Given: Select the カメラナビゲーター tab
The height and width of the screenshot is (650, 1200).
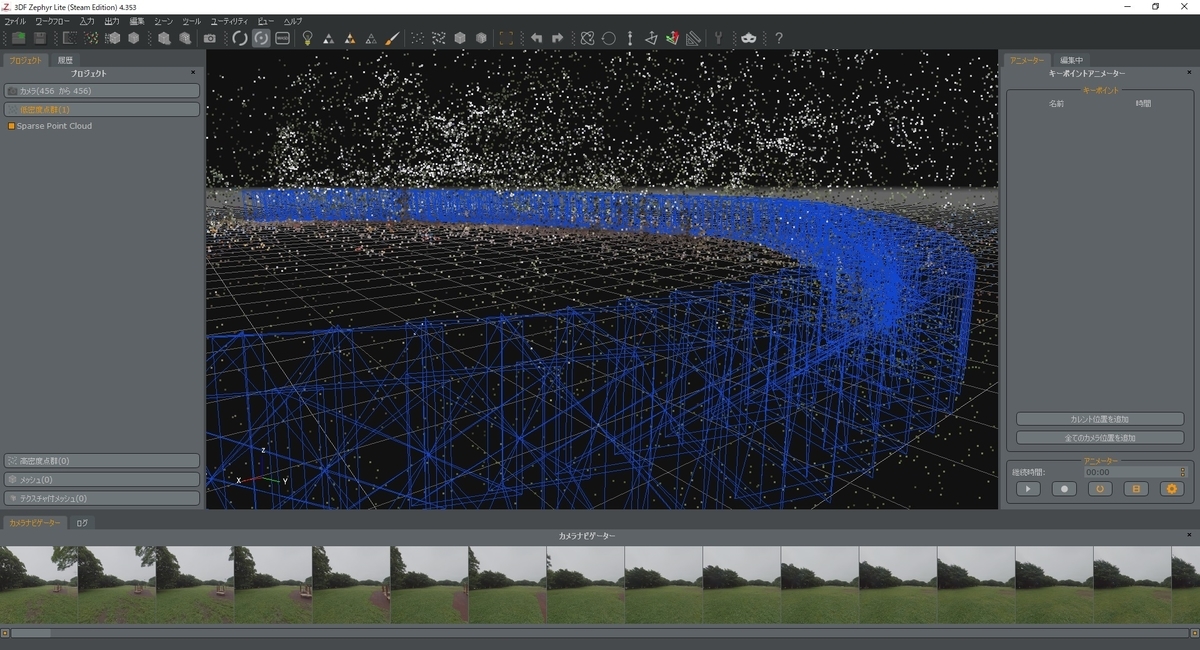Looking at the screenshot, I should point(34,523).
